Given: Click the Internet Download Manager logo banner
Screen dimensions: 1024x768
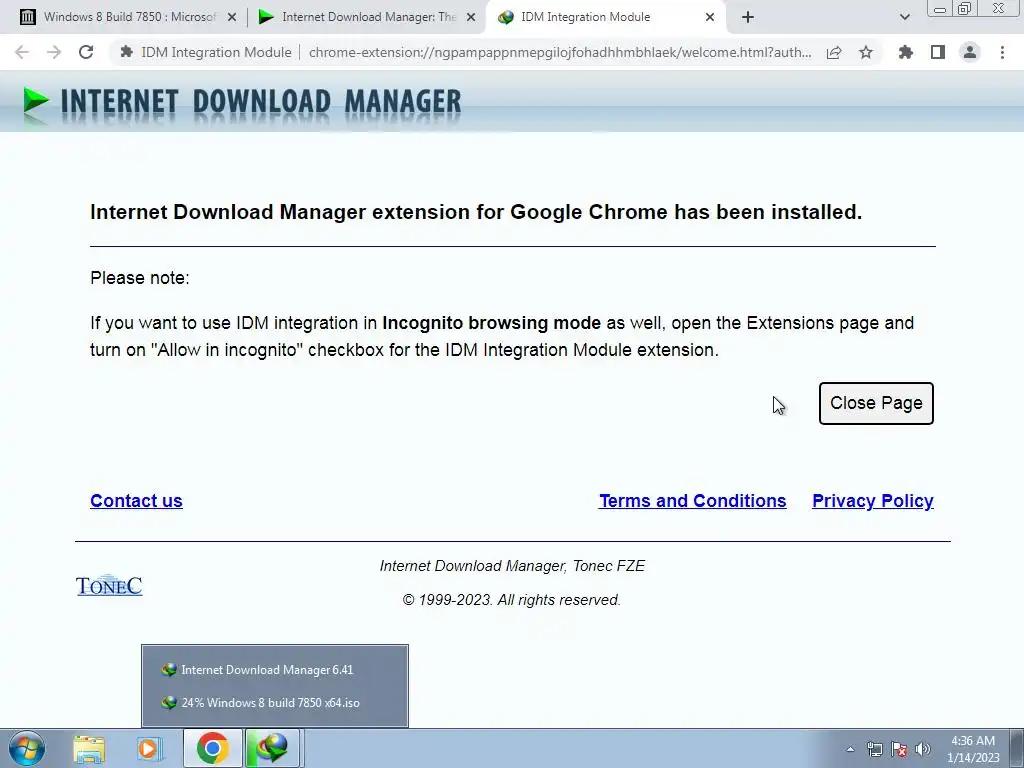Looking at the screenshot, I should coord(242,103).
